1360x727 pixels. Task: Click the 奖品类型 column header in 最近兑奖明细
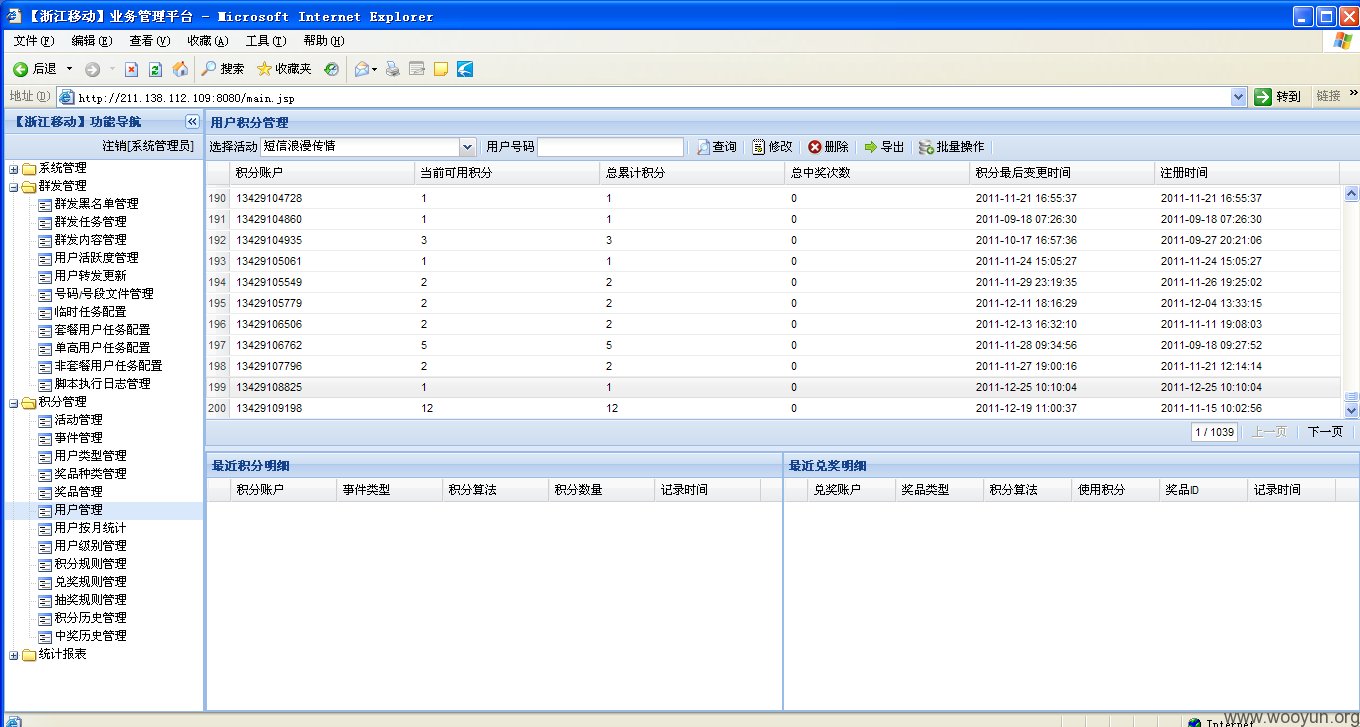pyautogui.click(x=937, y=490)
